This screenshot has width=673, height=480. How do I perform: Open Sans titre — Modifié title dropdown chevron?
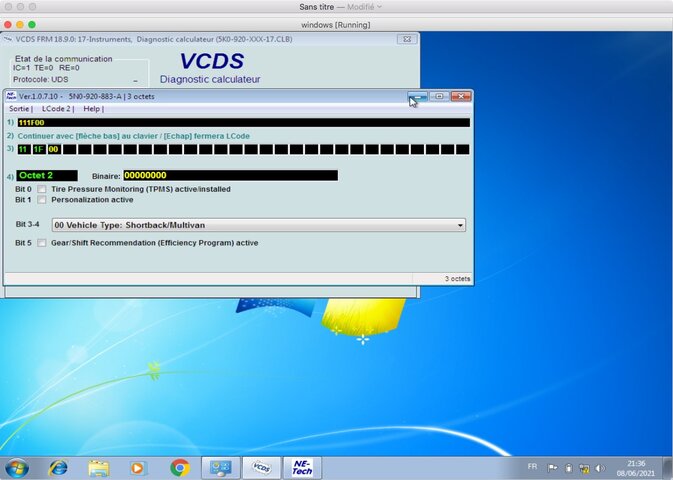[379, 7]
